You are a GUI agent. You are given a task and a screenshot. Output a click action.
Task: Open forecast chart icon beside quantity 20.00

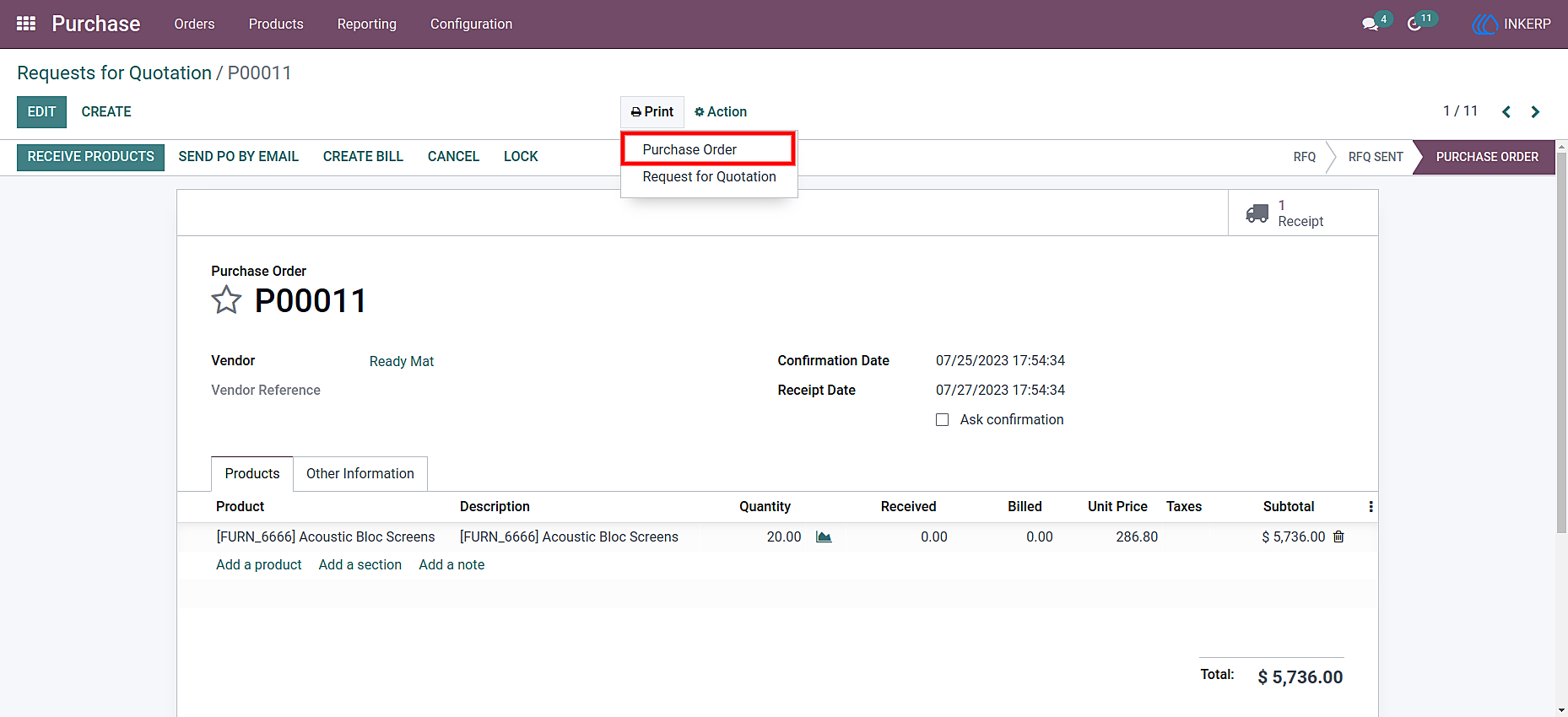tap(824, 536)
